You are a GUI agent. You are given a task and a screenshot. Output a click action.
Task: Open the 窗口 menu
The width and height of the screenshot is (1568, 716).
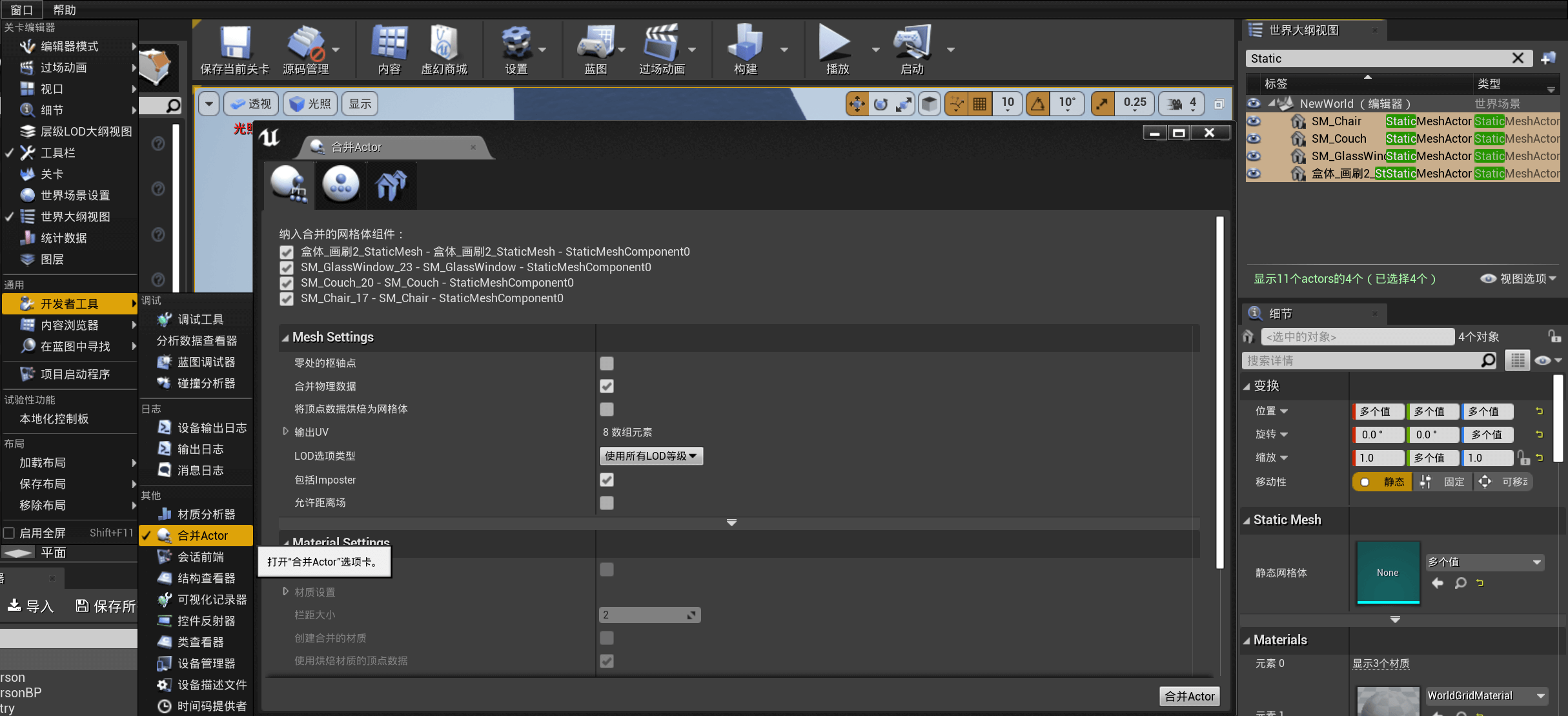click(x=21, y=10)
